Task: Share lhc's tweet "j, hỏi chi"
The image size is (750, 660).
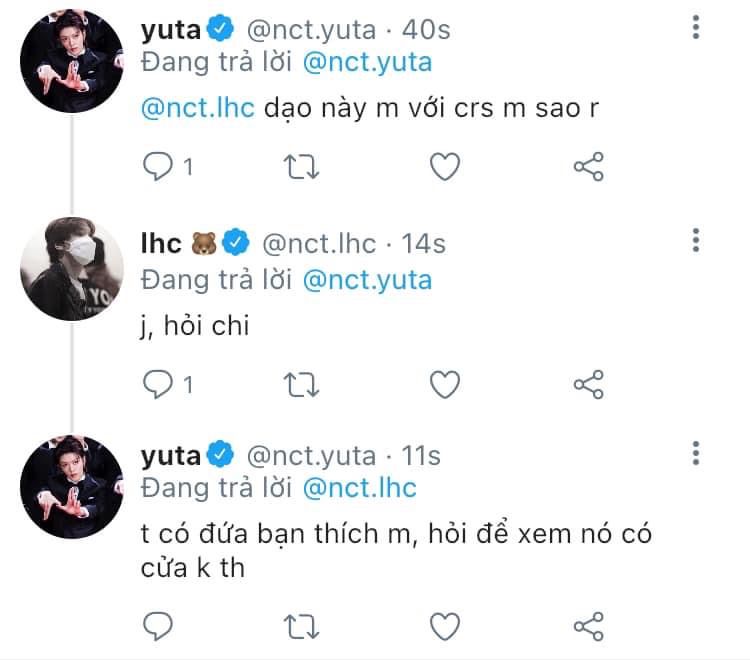Action: [x=589, y=383]
